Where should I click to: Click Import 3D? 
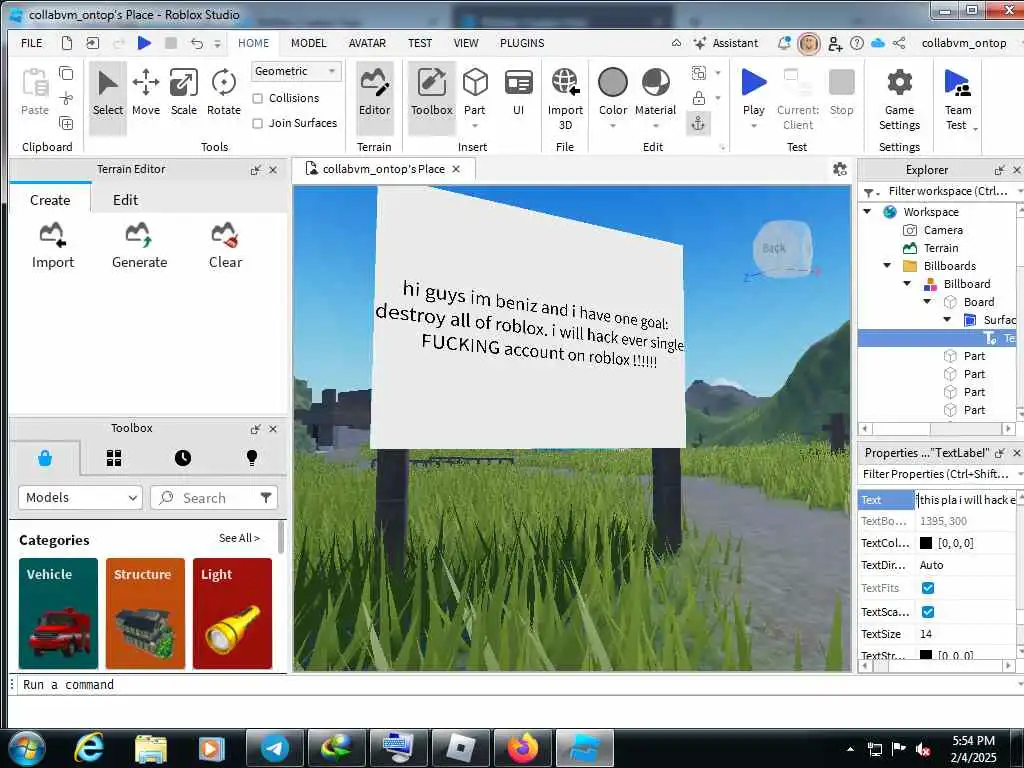point(566,99)
